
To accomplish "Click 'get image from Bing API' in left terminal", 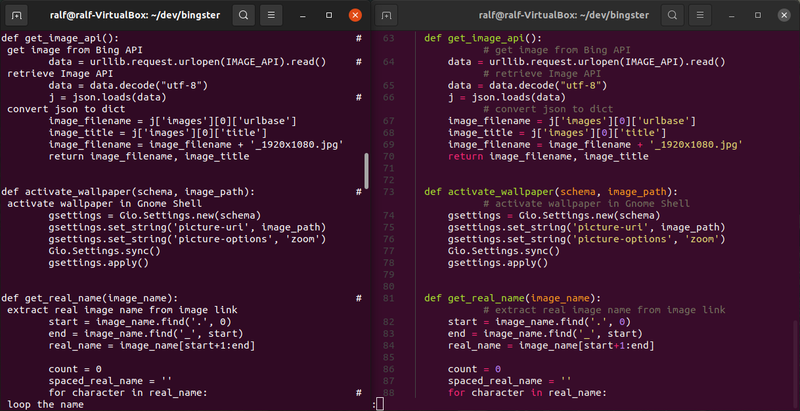I will [75, 50].
